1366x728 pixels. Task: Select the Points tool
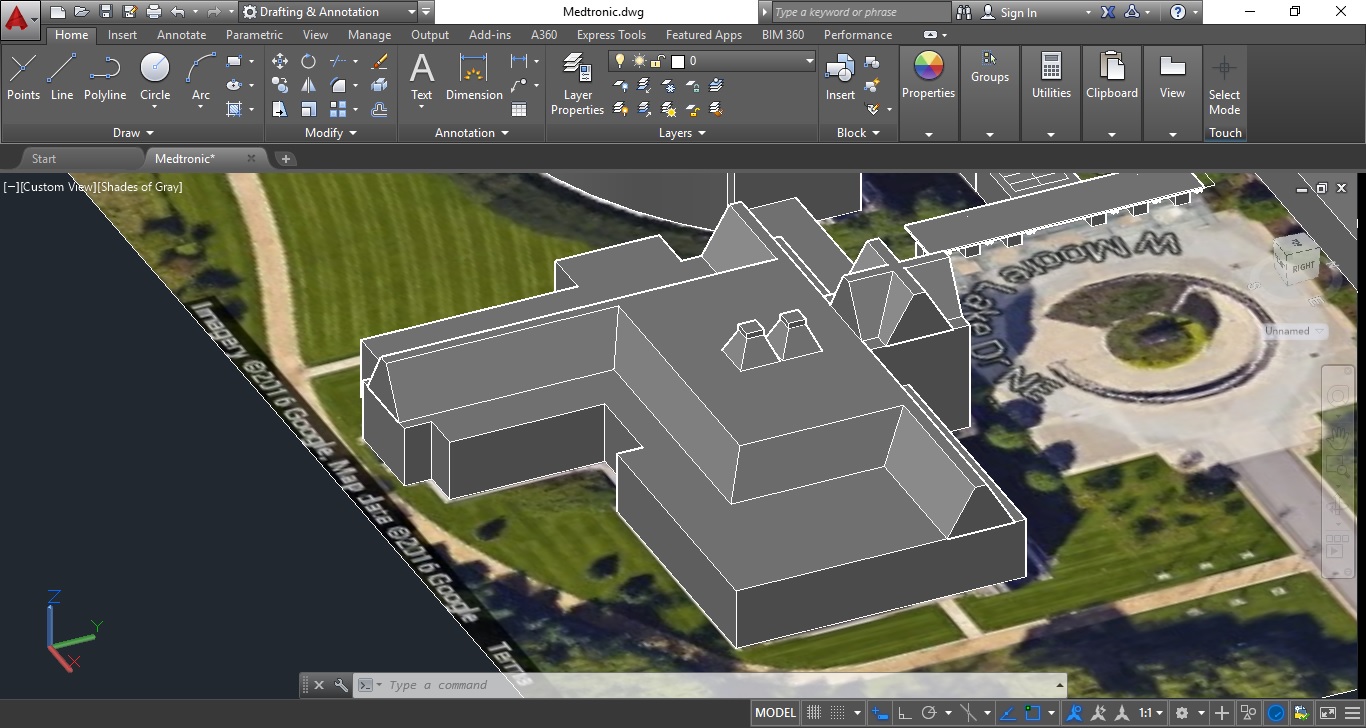tap(23, 76)
